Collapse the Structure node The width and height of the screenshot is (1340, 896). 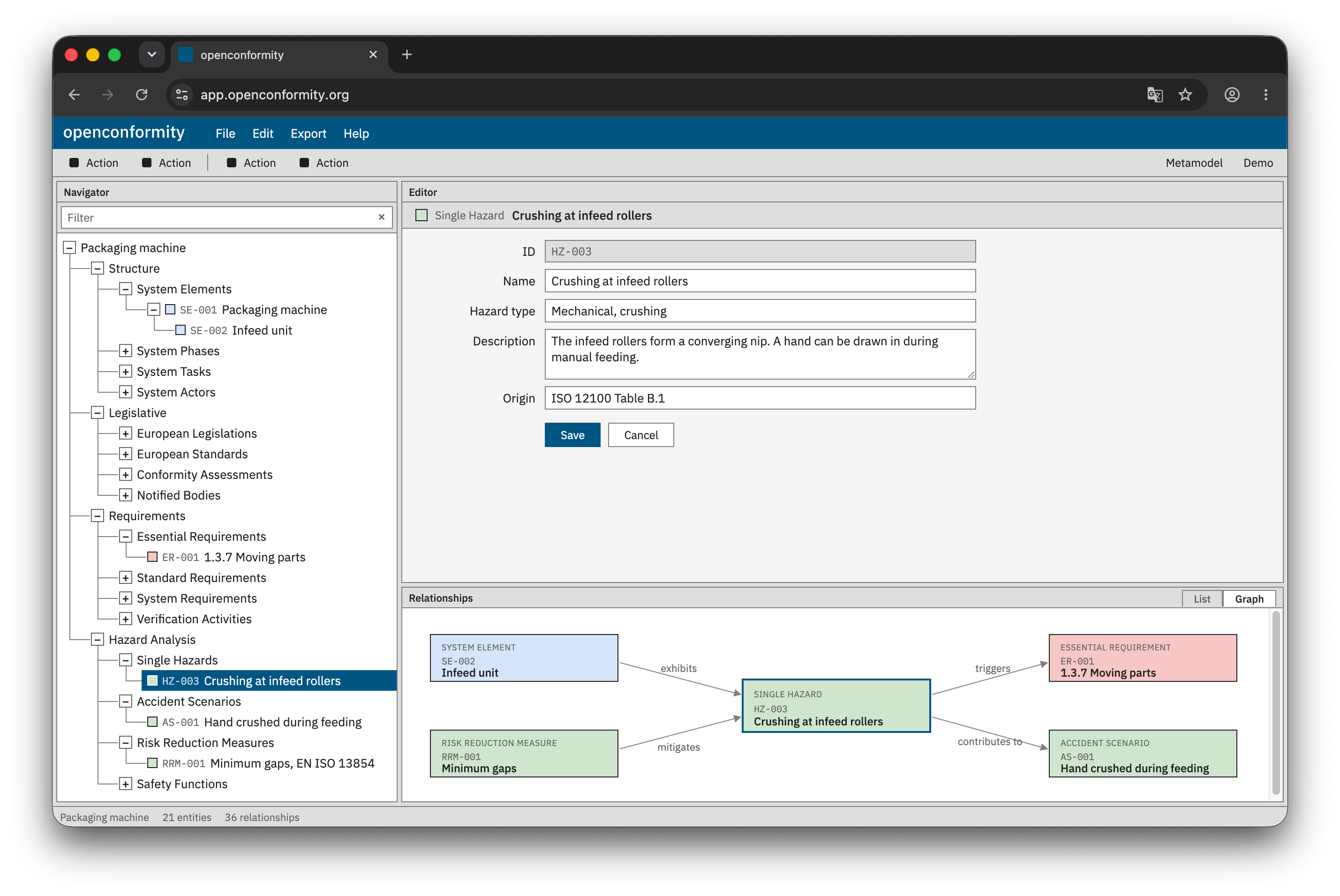(x=97, y=268)
